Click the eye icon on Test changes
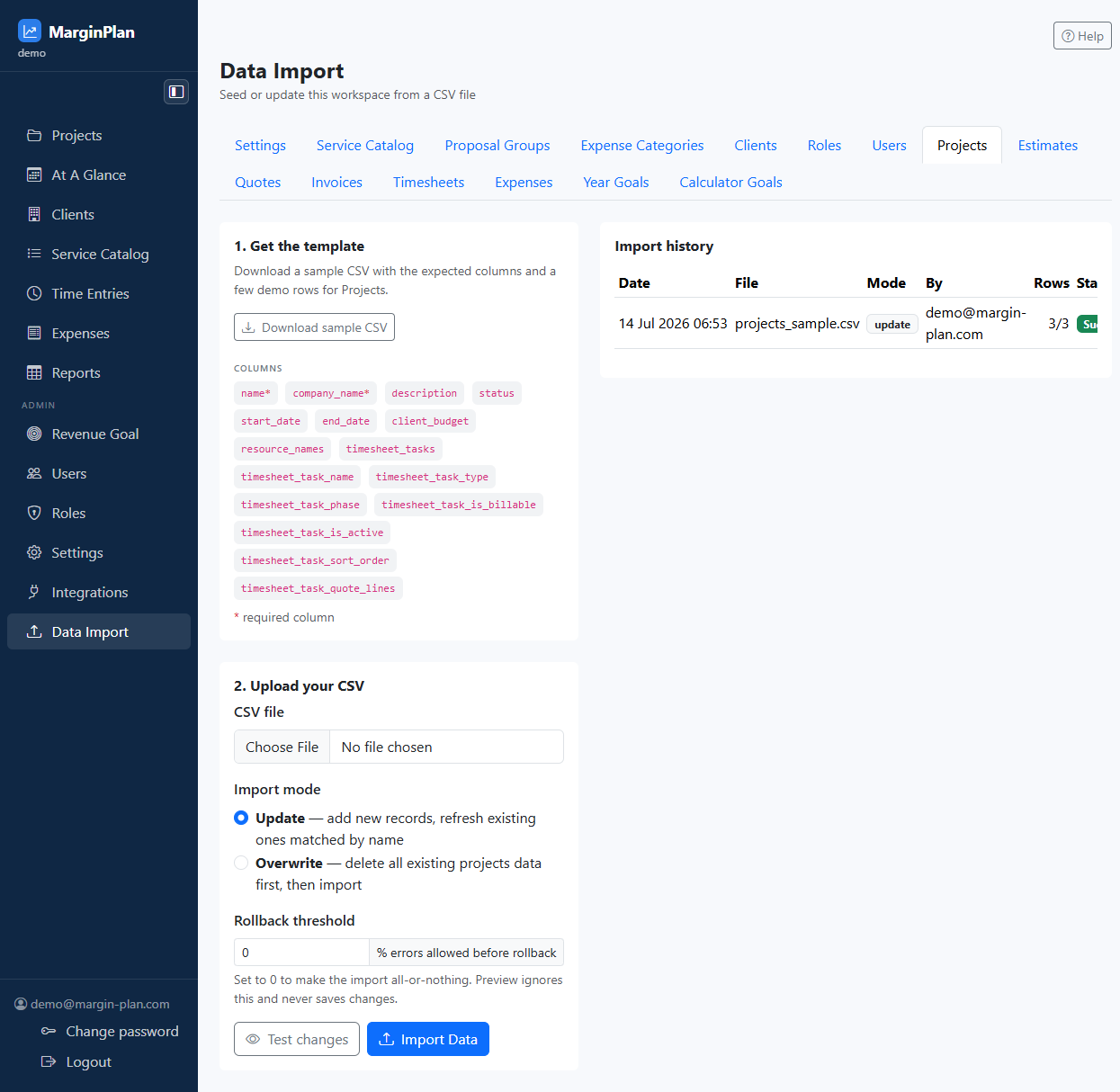The height and width of the screenshot is (1092, 1120). click(253, 1039)
